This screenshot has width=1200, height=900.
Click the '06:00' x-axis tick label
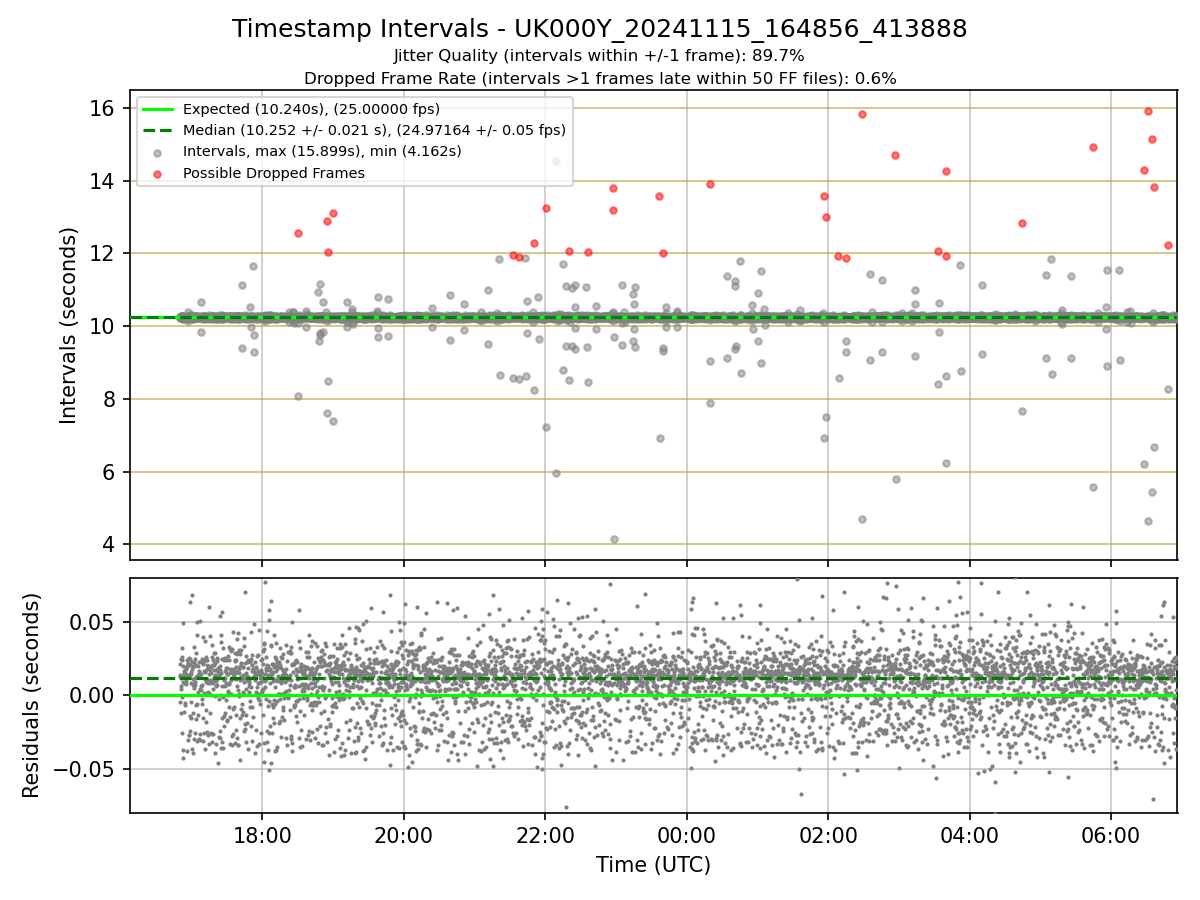(x=1111, y=835)
